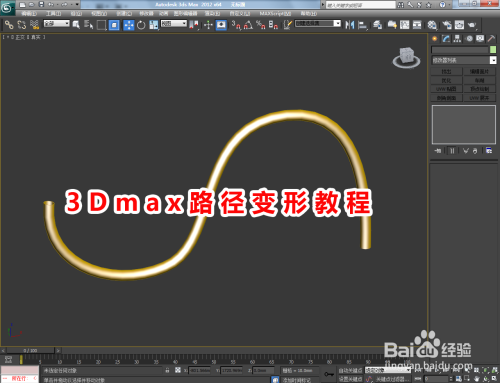Click the 自动关键点 button

[x=350, y=370]
